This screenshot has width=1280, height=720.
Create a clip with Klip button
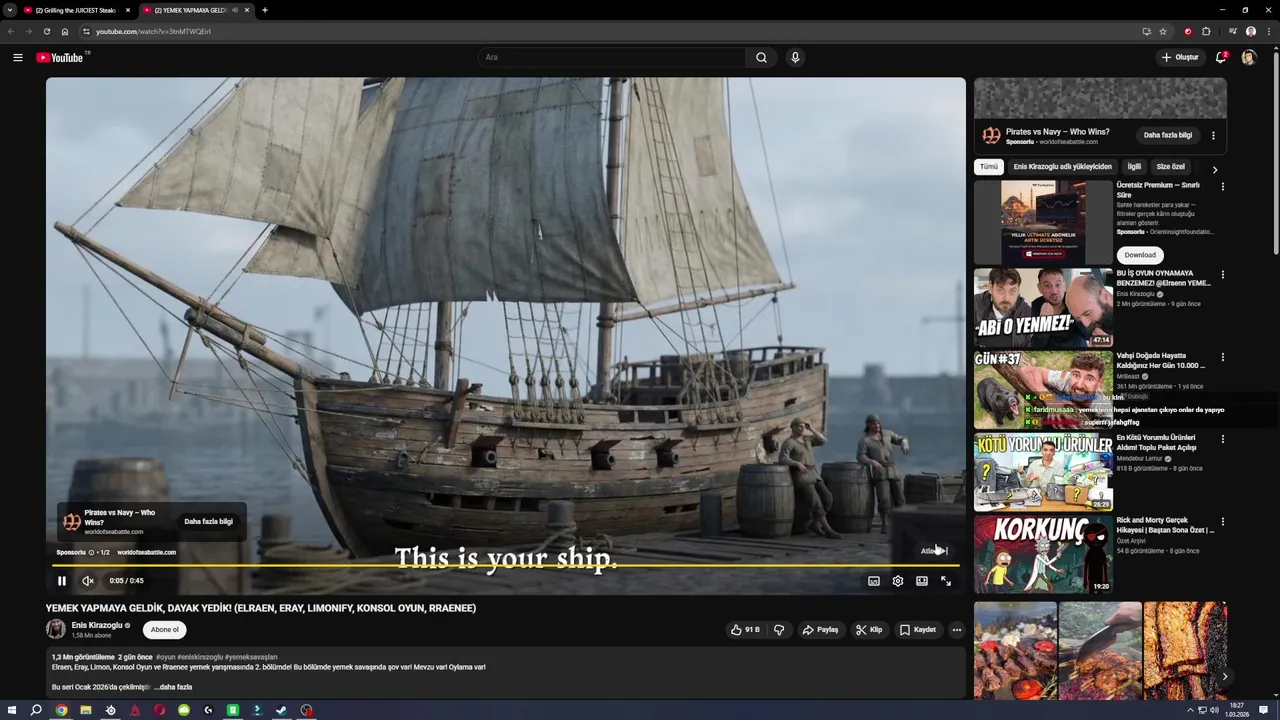869,630
